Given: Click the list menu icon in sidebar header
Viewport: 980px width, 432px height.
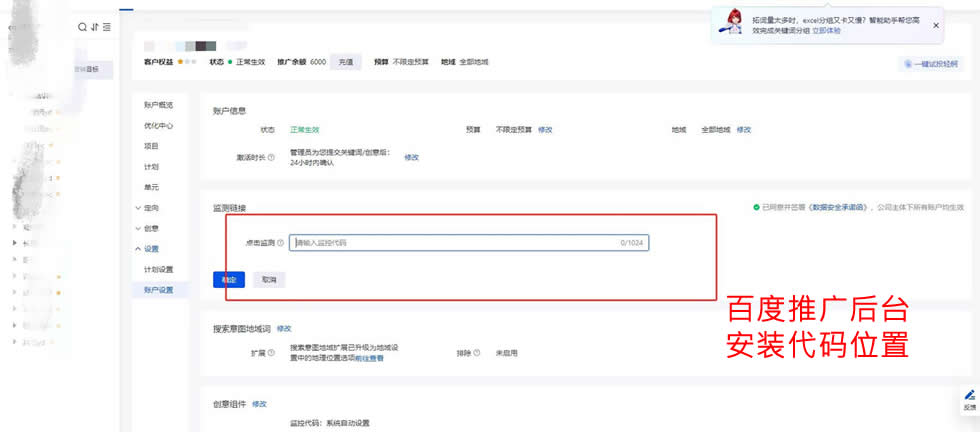Looking at the screenshot, I should pos(106,27).
